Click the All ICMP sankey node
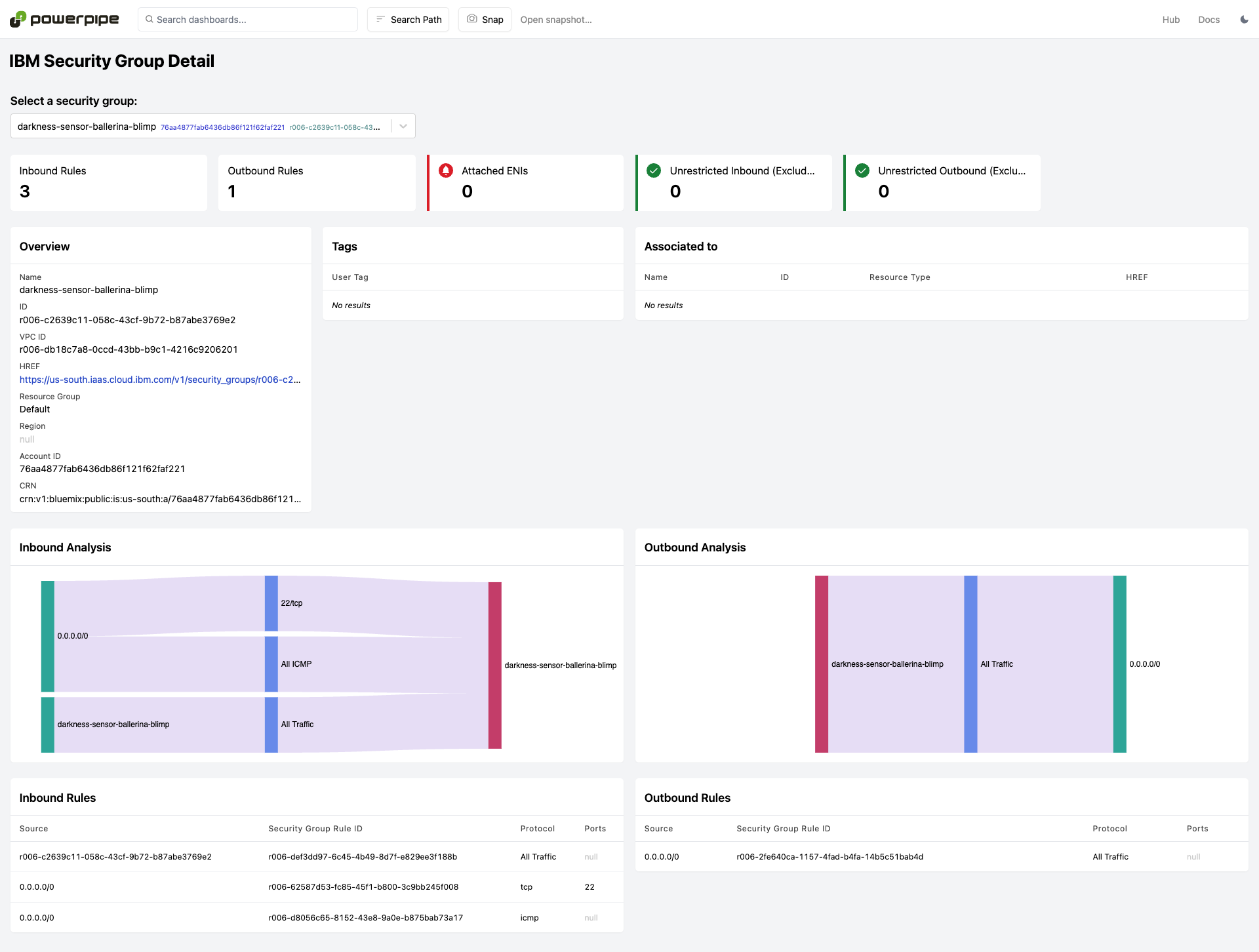The image size is (1259, 952). click(271, 664)
